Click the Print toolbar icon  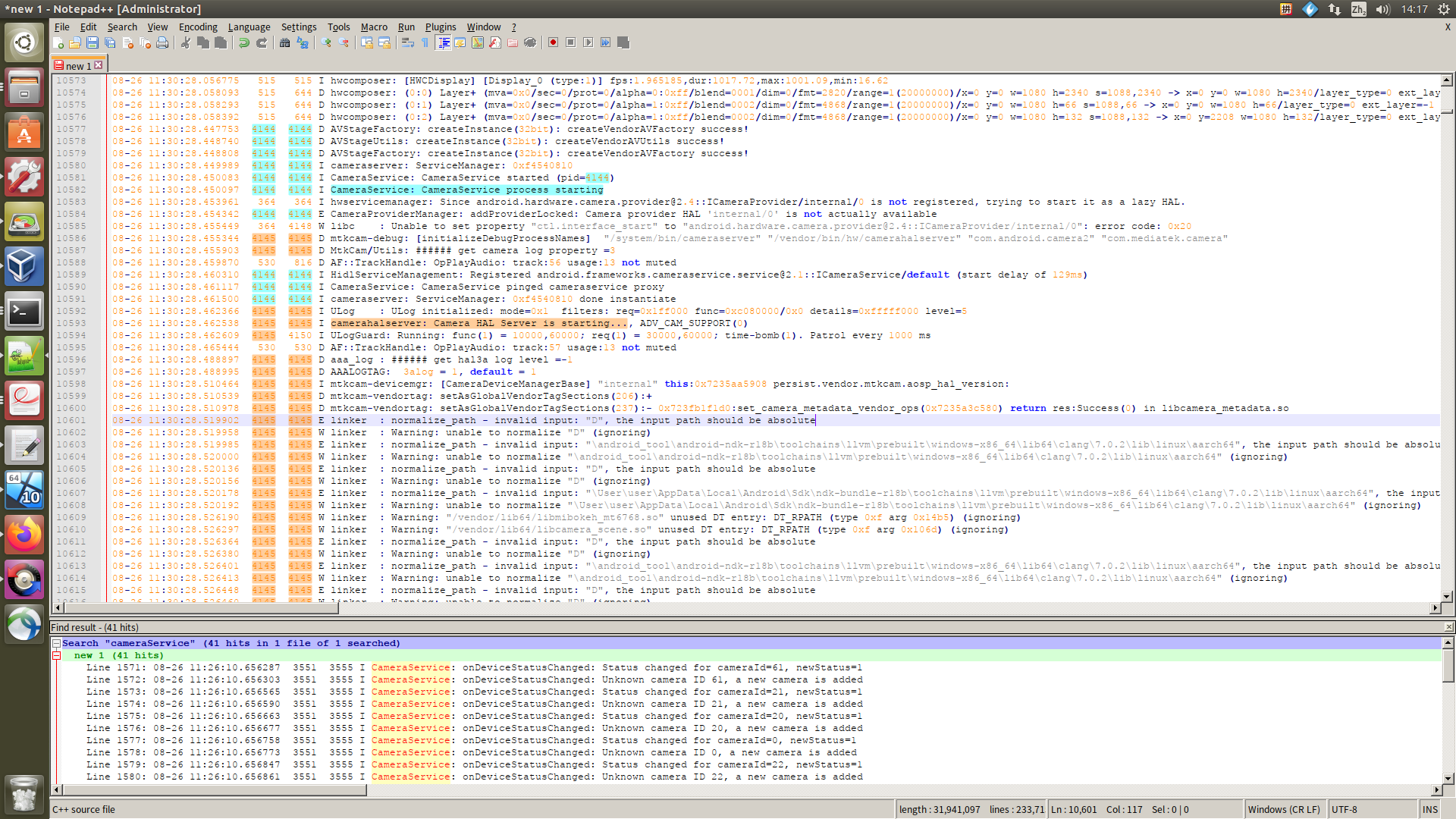tap(162, 43)
